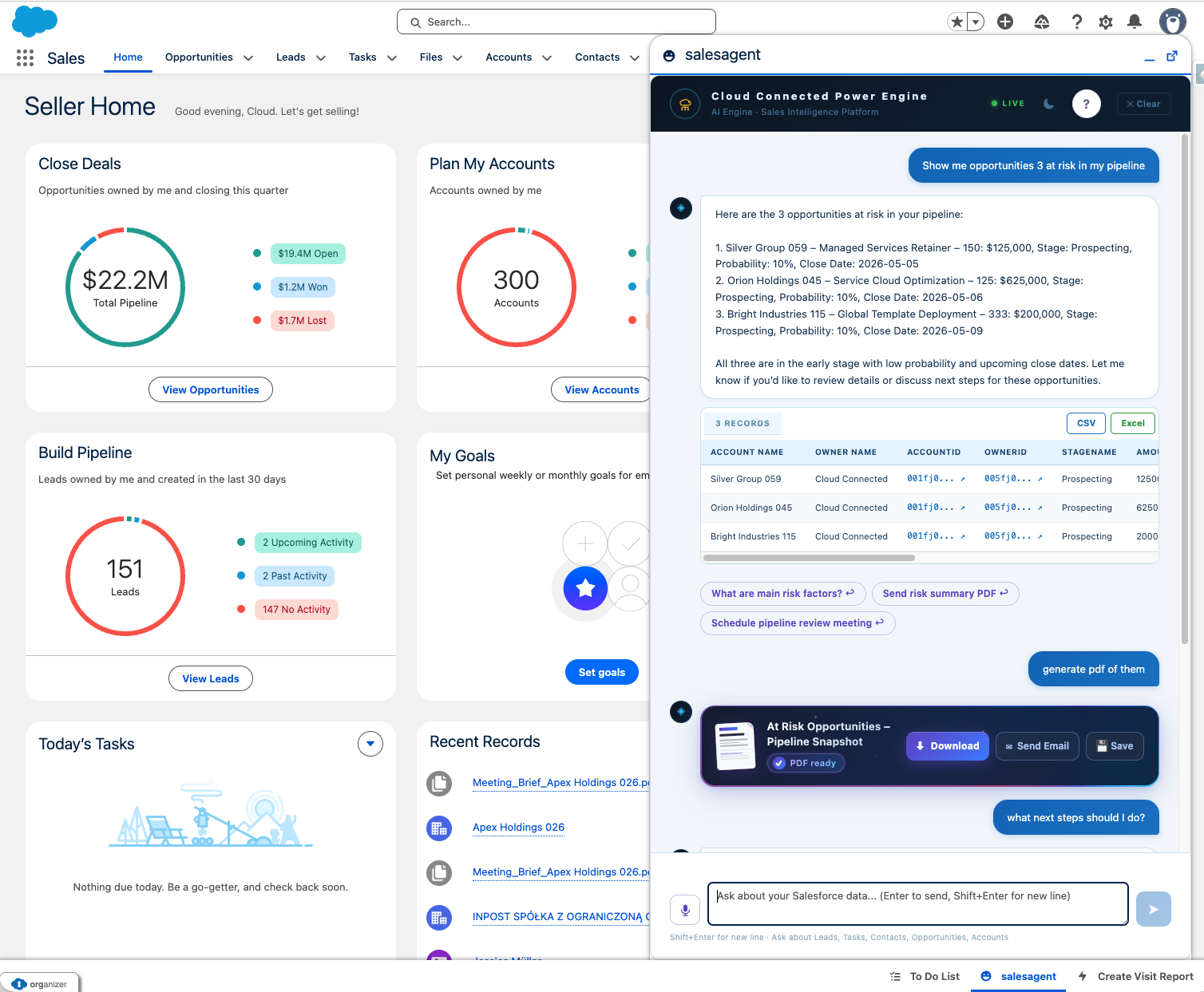Click 'Schedule pipeline review meeting' suggestion
Viewport: 1204px width, 992px height.
click(x=798, y=622)
